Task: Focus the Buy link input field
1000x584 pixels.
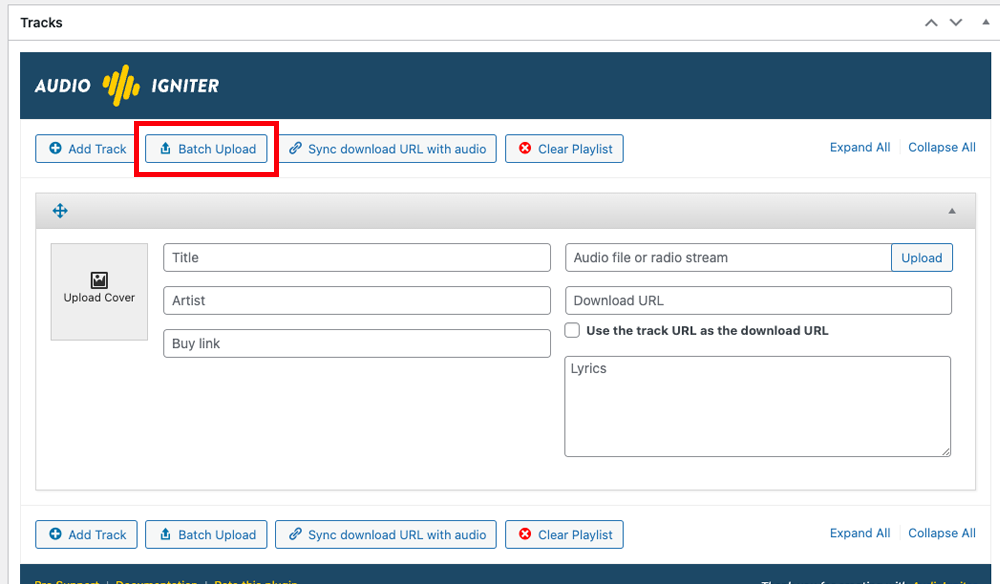Action: pyautogui.click(x=357, y=343)
